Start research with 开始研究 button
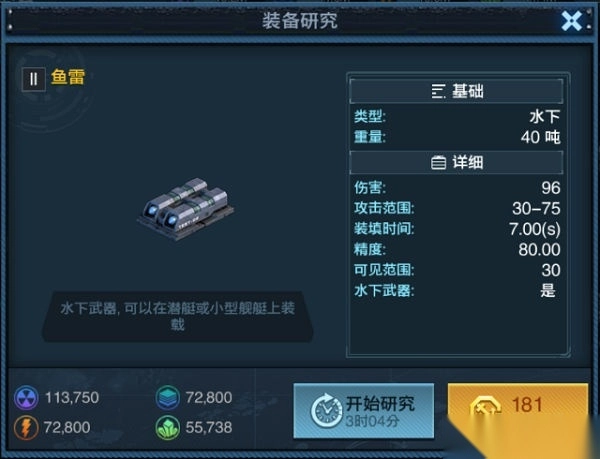Viewport: 600px width, 459px height. 364,411
